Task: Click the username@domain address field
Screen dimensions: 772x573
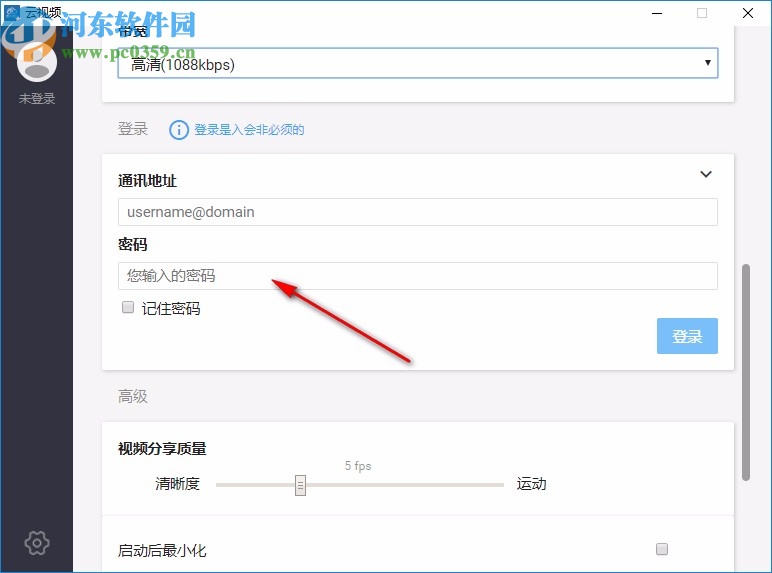Action: (418, 212)
